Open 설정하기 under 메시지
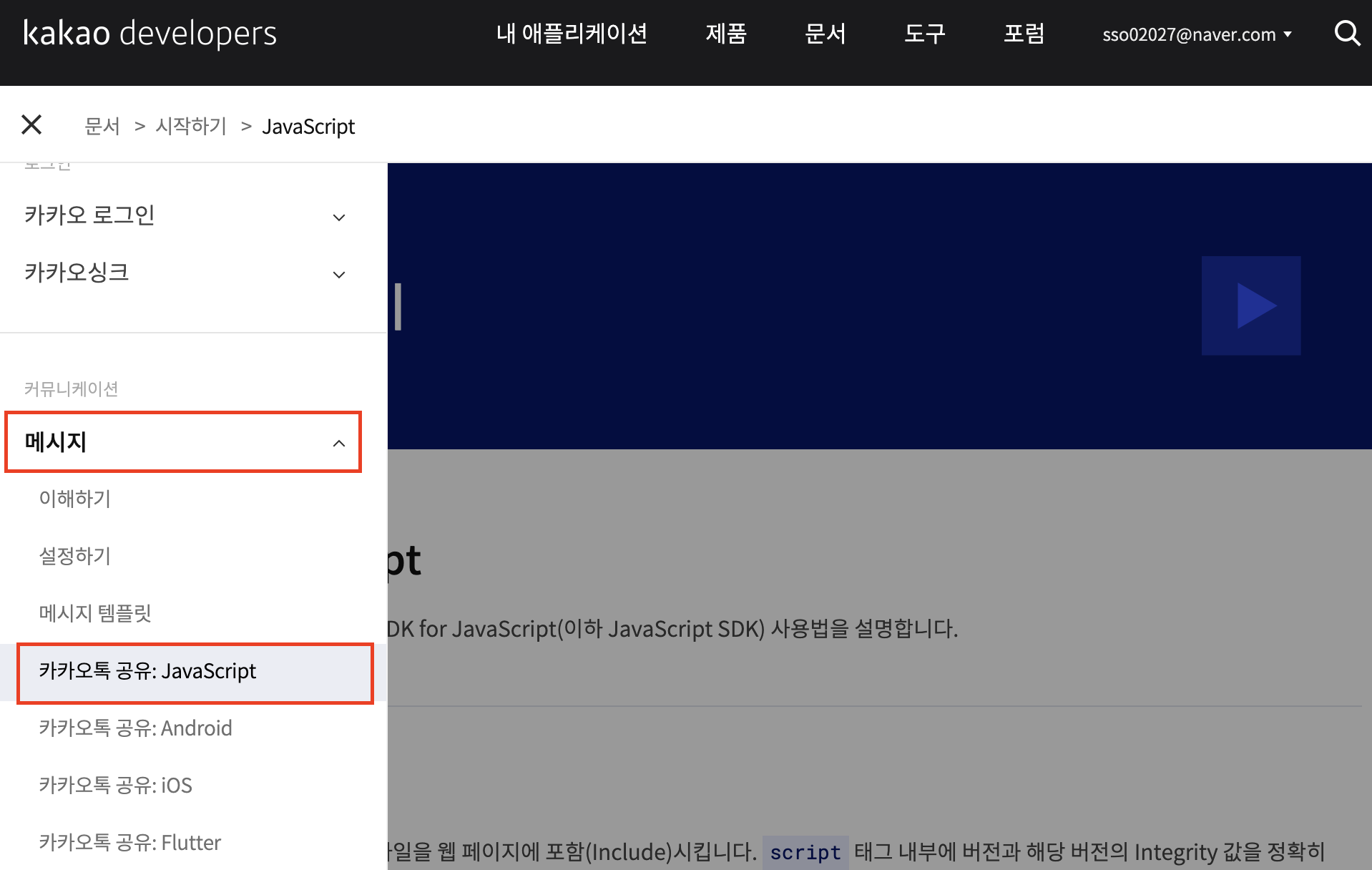The width and height of the screenshot is (1372, 870). click(75, 555)
